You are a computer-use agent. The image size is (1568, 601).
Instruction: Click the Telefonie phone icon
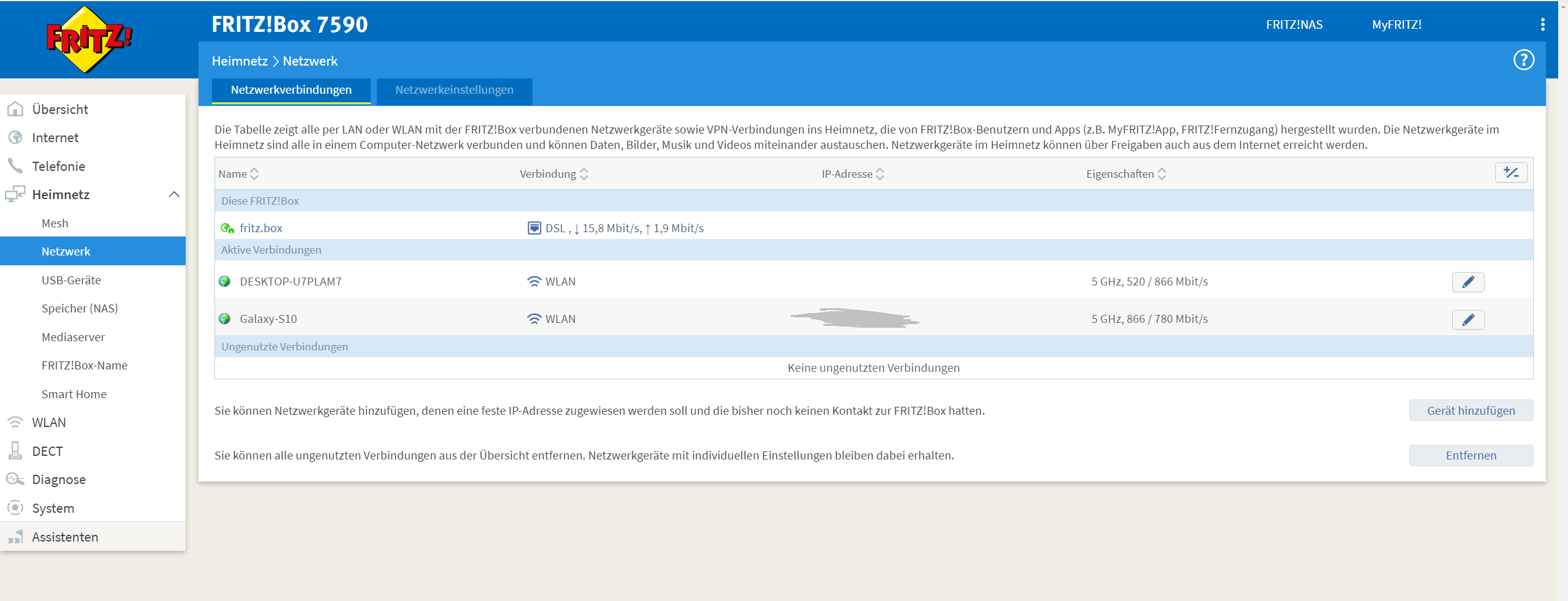[x=15, y=166]
